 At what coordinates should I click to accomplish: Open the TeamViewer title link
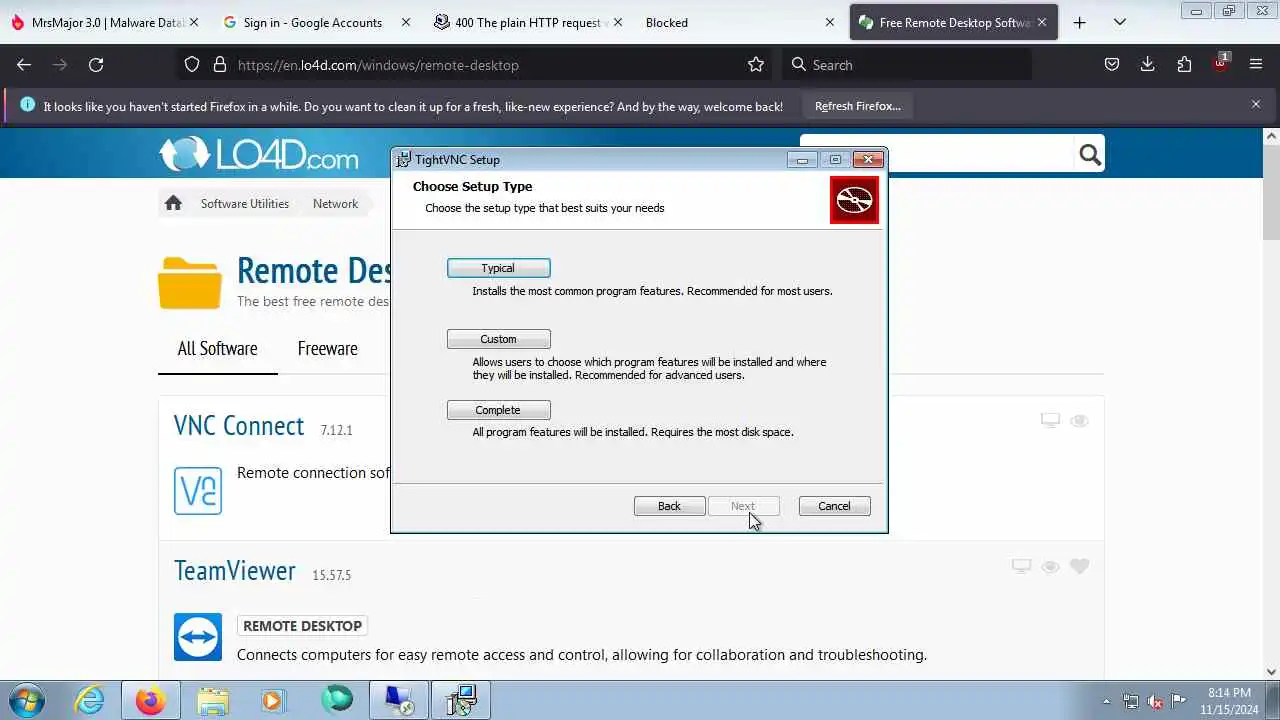click(235, 570)
